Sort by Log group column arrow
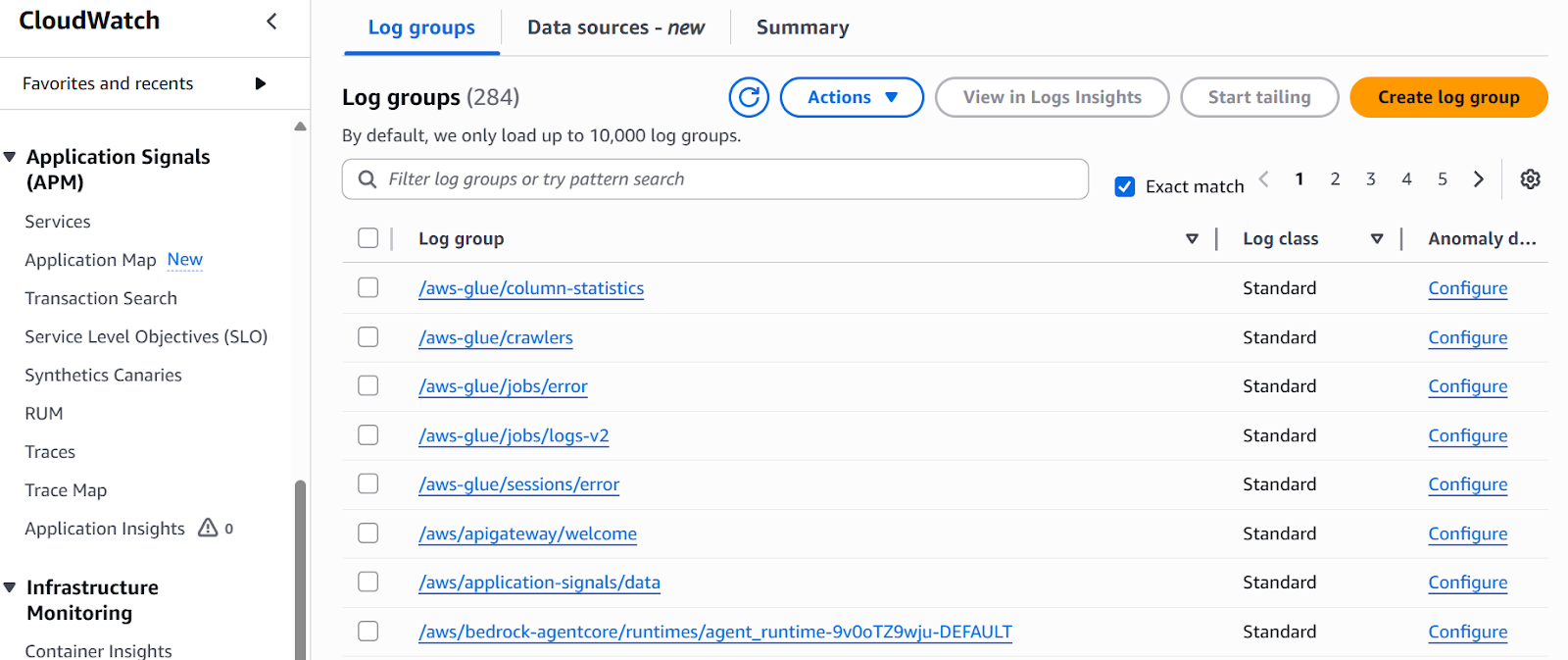The image size is (1568, 660). point(1192,238)
